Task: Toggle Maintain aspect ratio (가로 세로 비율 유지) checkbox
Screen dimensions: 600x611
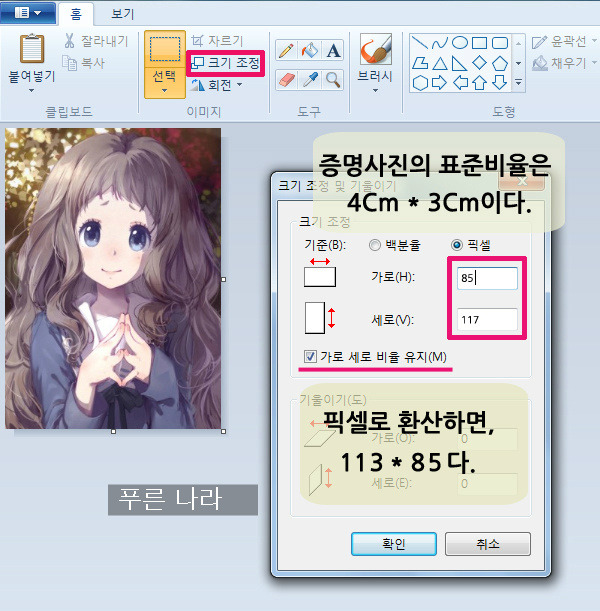Action: (310, 357)
